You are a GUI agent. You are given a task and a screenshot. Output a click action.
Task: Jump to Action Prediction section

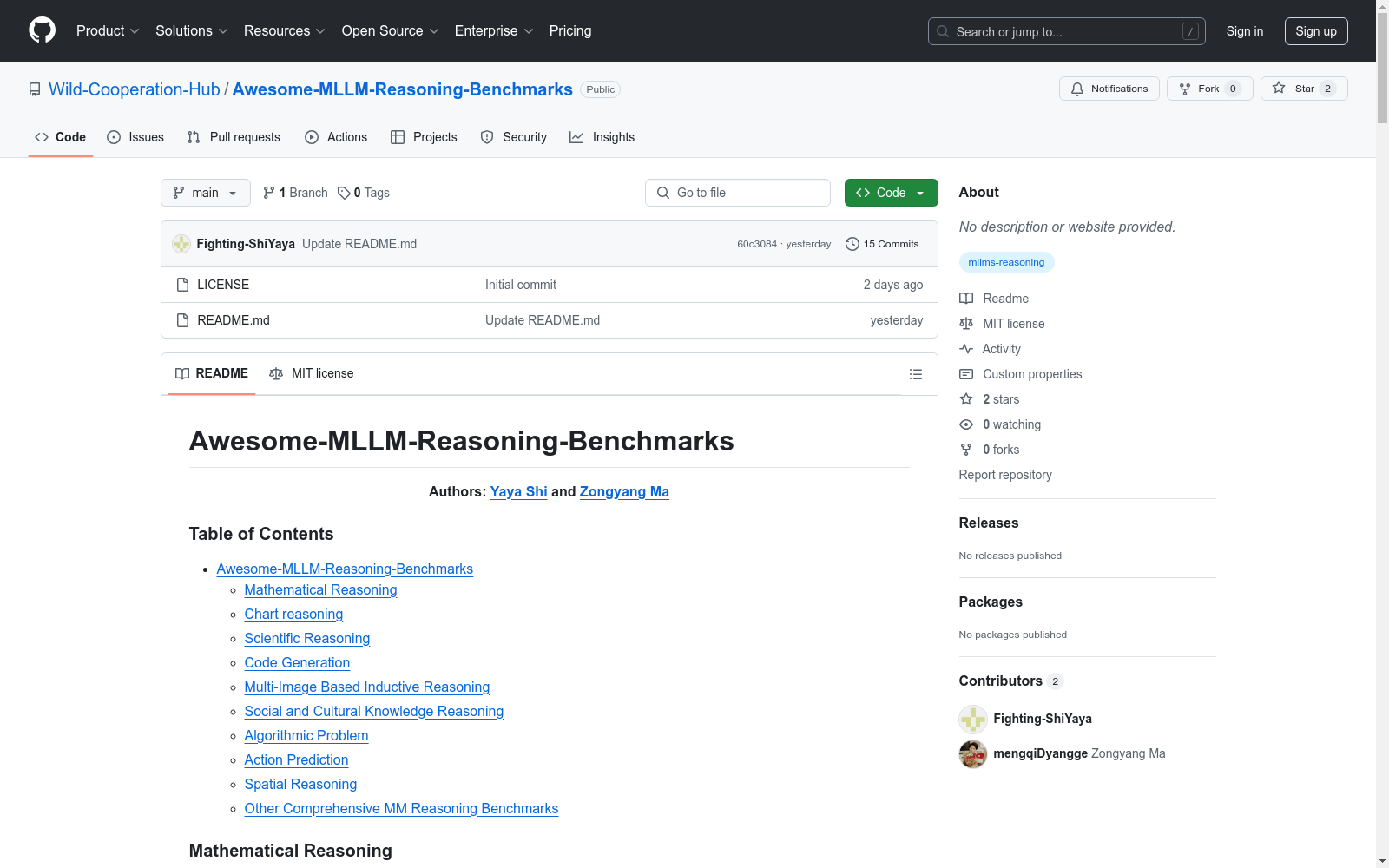[297, 759]
